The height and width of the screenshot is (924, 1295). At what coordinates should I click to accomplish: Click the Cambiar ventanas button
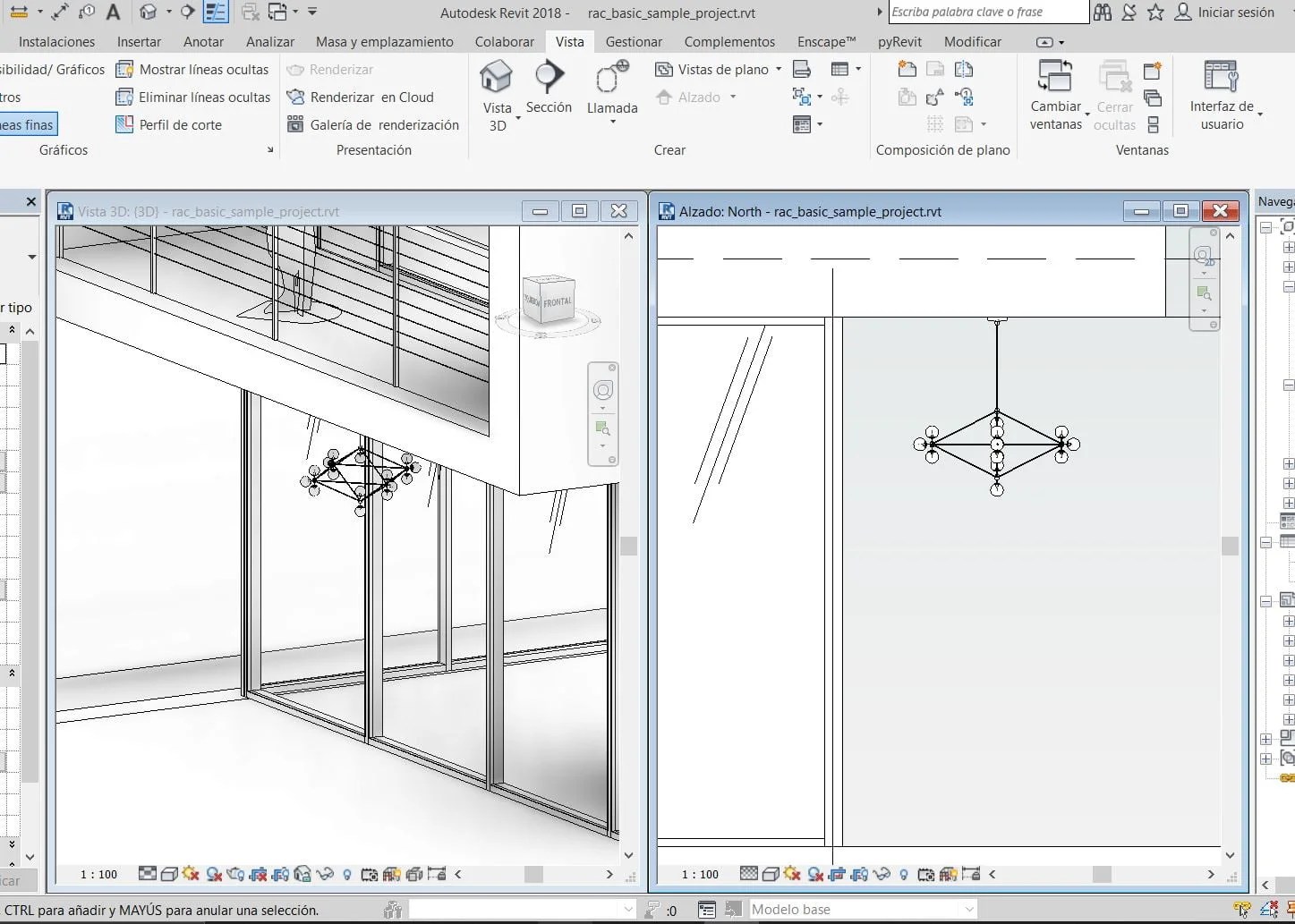[x=1056, y=94]
